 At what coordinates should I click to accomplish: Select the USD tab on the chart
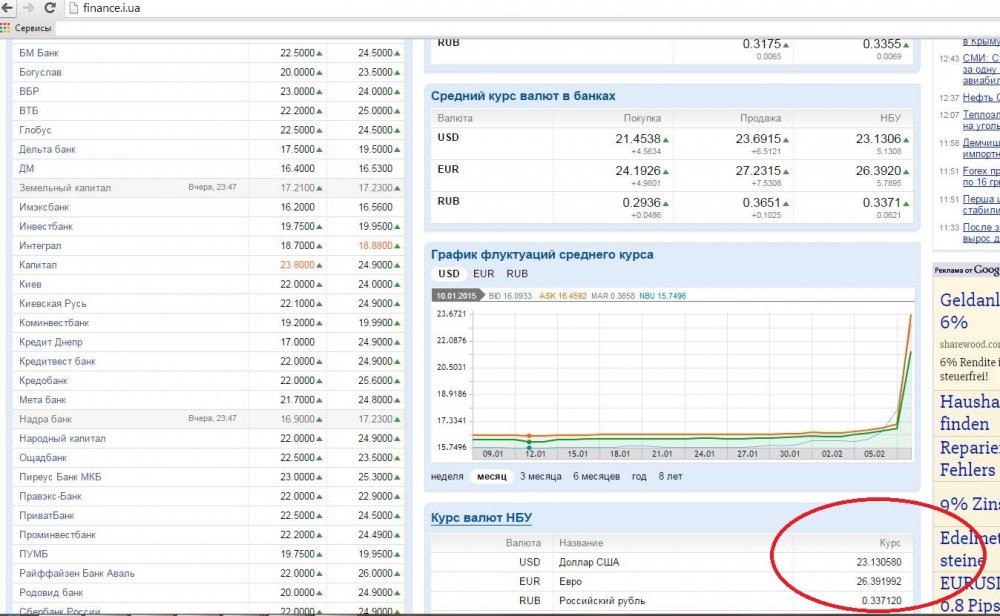[449, 274]
